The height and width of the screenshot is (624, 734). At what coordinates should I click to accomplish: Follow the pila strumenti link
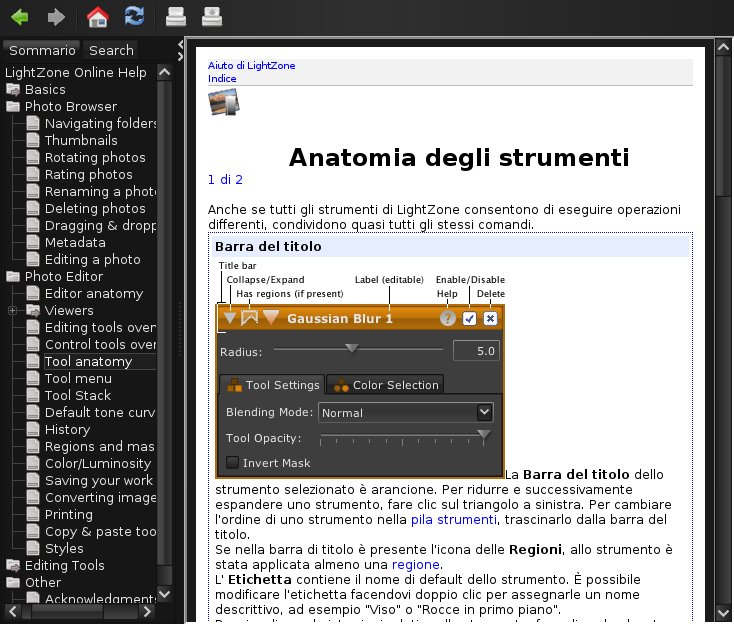[454, 520]
